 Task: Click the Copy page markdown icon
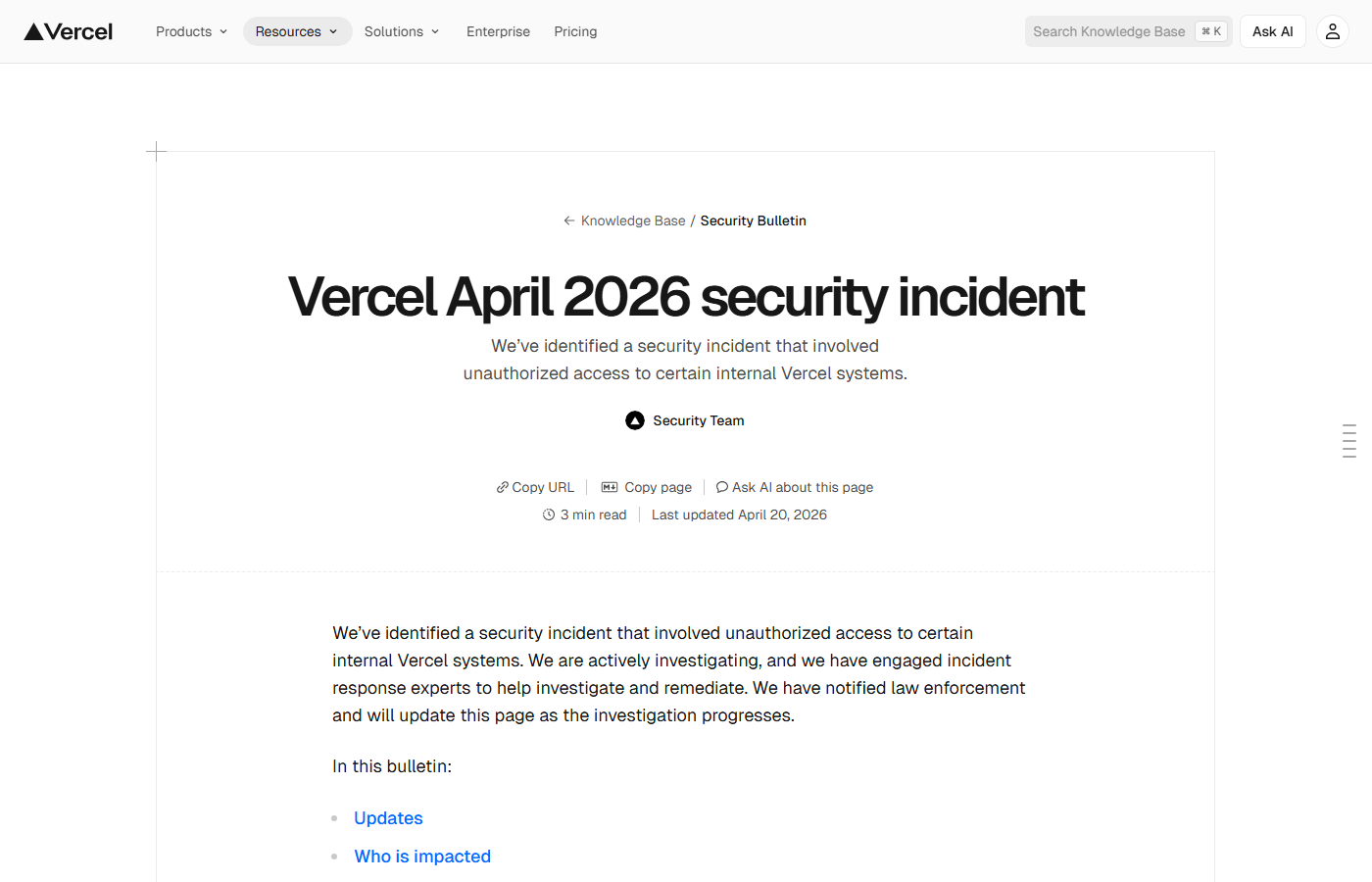pyautogui.click(x=610, y=486)
